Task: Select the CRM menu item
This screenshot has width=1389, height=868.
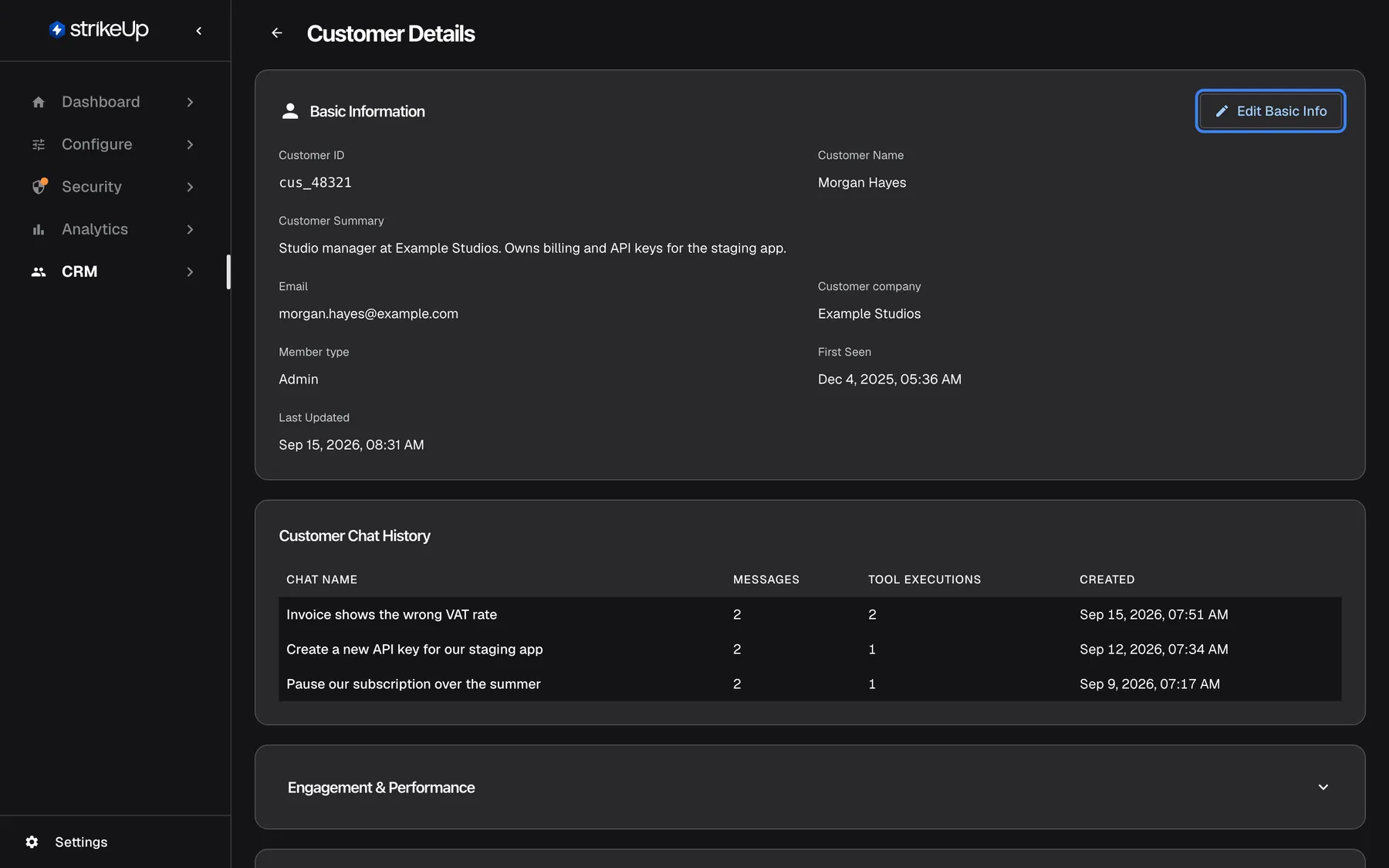Action: pos(114,272)
